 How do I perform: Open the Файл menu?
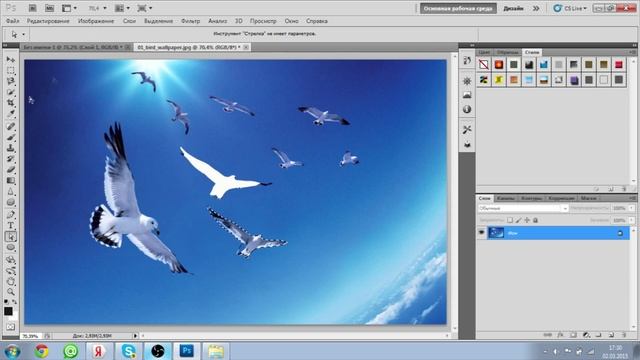(x=13, y=21)
